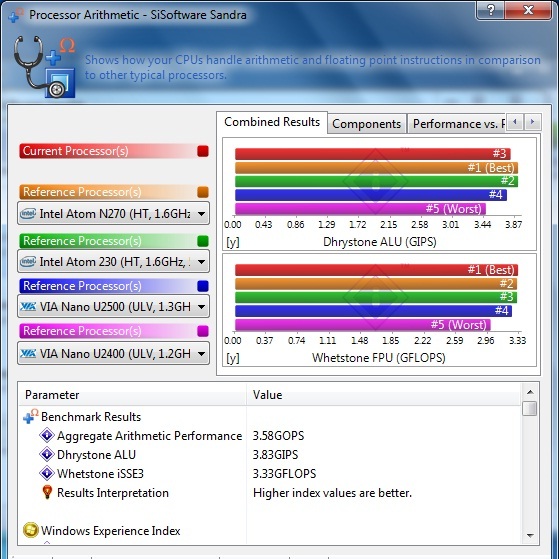Click the results list scroll-up arrow

pyautogui.click(x=530, y=392)
